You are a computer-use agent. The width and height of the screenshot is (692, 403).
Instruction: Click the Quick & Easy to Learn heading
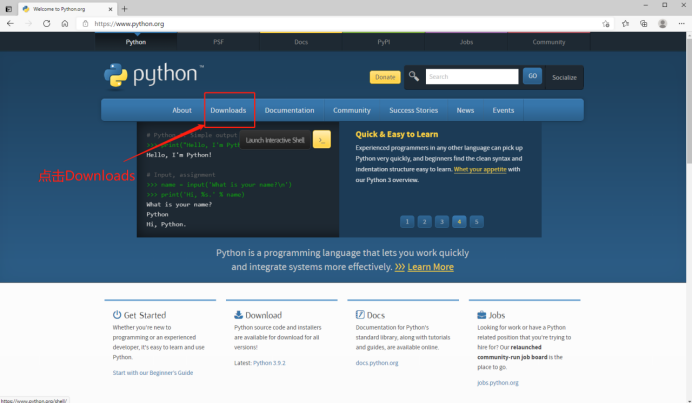397,134
